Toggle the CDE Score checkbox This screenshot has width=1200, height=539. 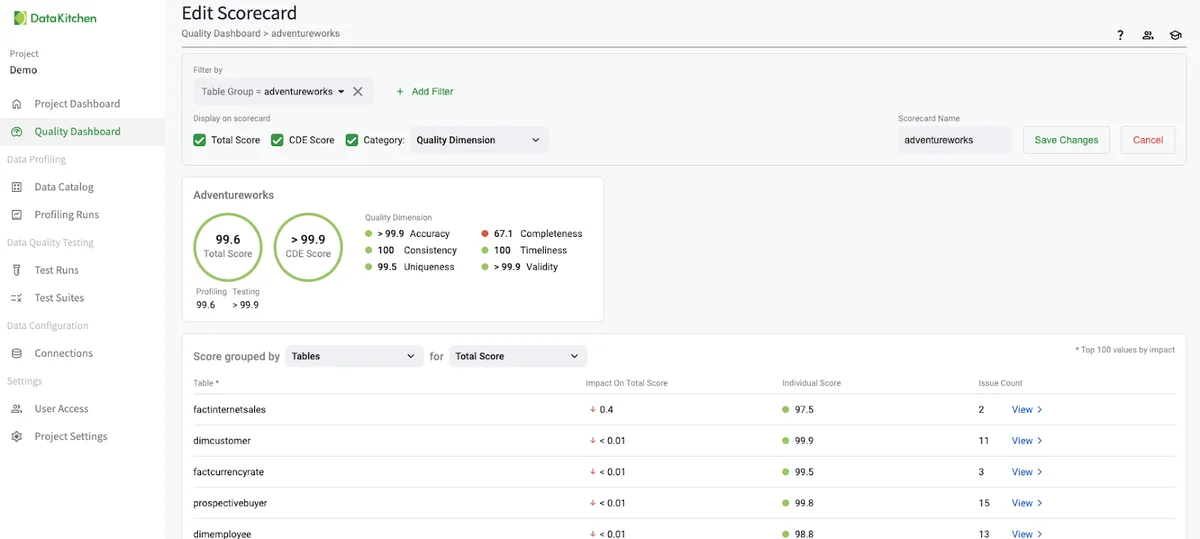[278, 140]
